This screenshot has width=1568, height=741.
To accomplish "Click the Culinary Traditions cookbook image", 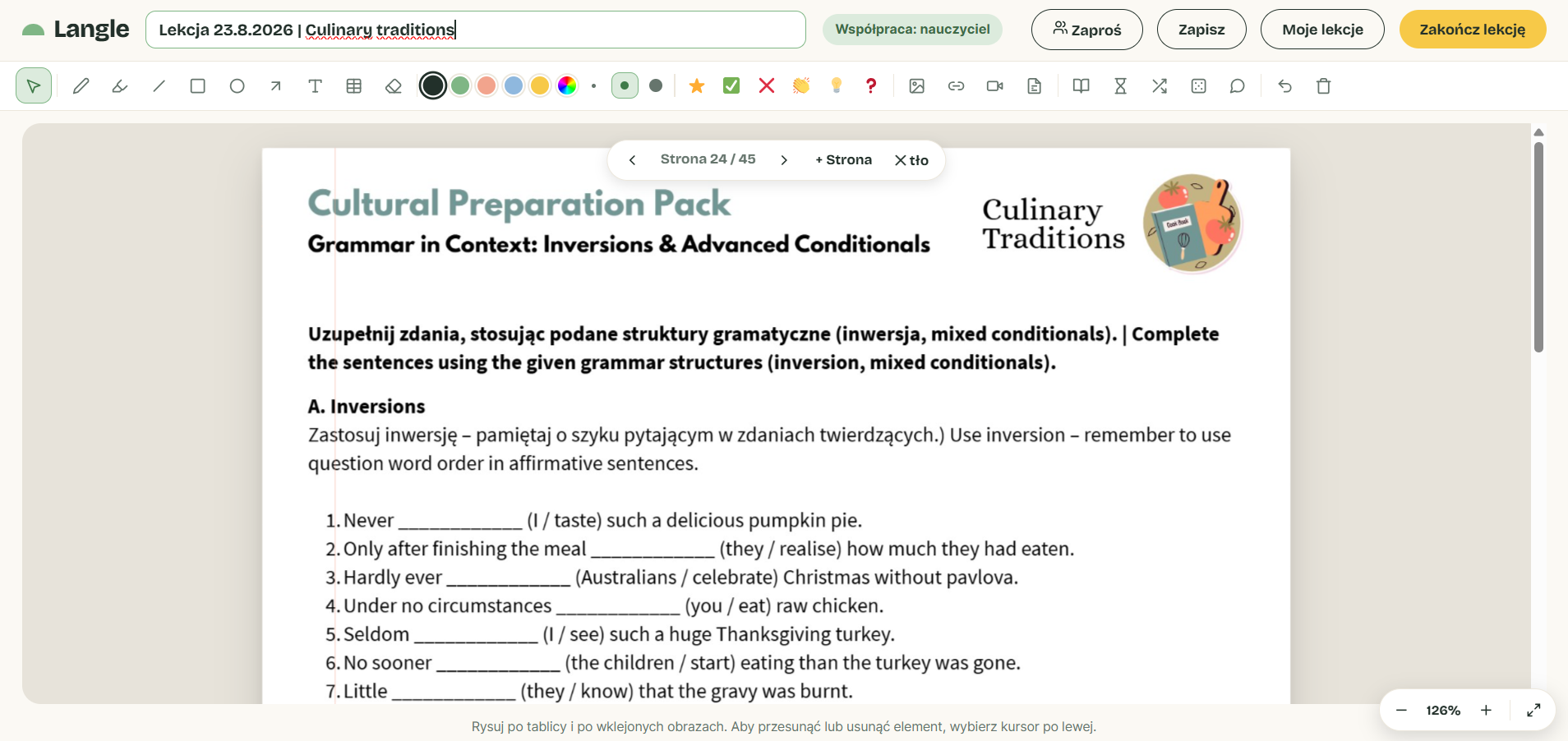I will pos(1192,223).
